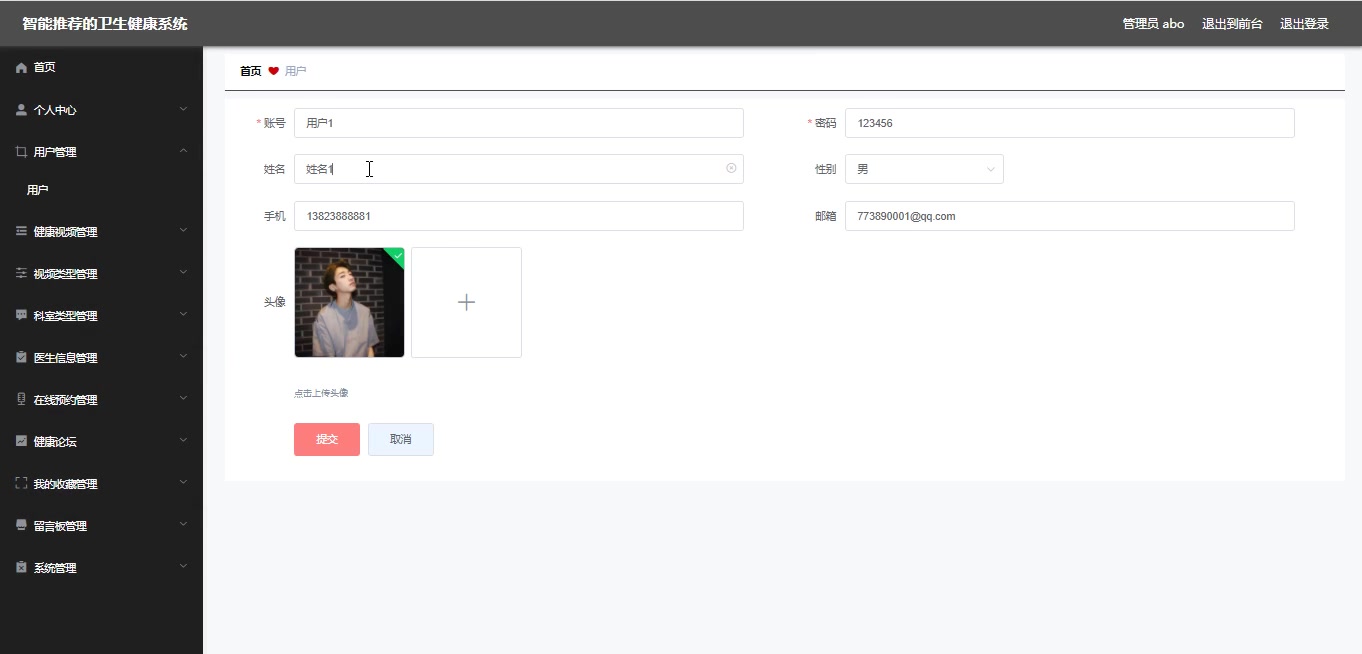Click the sliders icon beside 视频类型管理
This screenshot has height=654, width=1362.
[x=21, y=273]
